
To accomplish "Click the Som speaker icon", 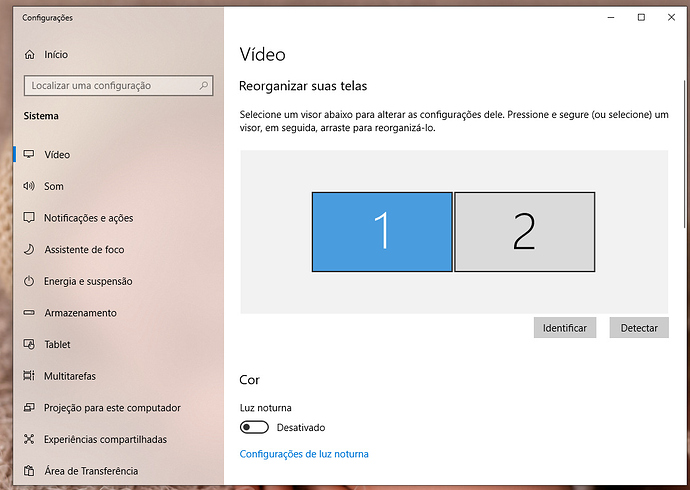I will (29, 186).
